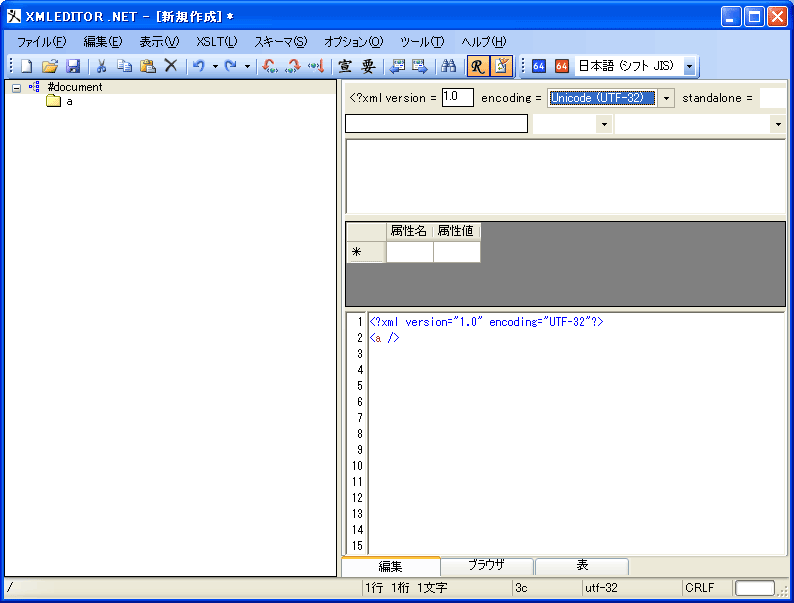The width and height of the screenshot is (794, 603).
Task: Click line 1 xml declaration in source editor
Action: 487,322
